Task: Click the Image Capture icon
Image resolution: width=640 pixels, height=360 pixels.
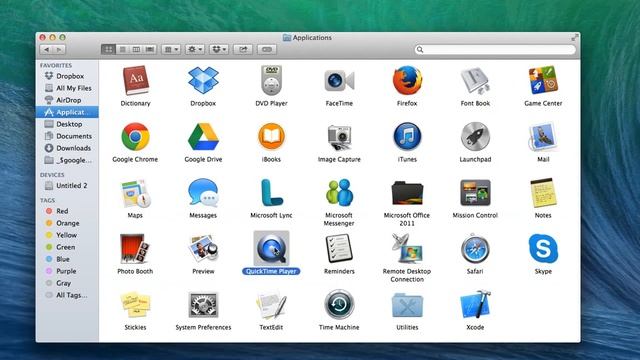Action: pyautogui.click(x=339, y=137)
